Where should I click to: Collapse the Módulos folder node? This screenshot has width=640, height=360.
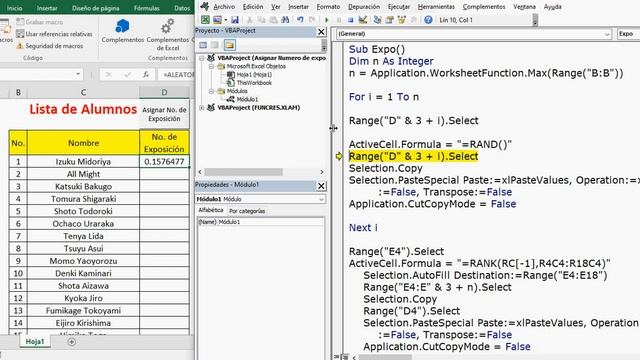tap(211, 91)
